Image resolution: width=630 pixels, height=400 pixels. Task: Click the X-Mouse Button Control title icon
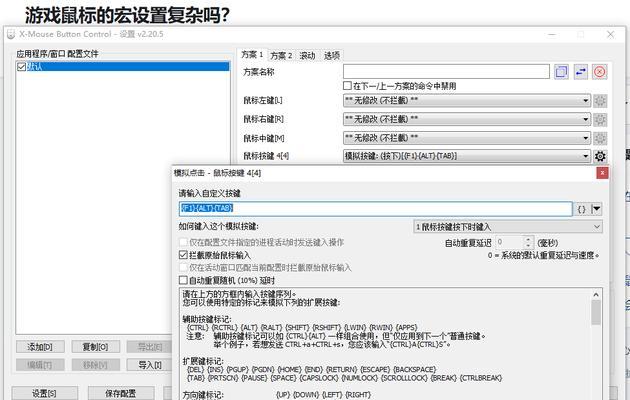click(x=11, y=34)
